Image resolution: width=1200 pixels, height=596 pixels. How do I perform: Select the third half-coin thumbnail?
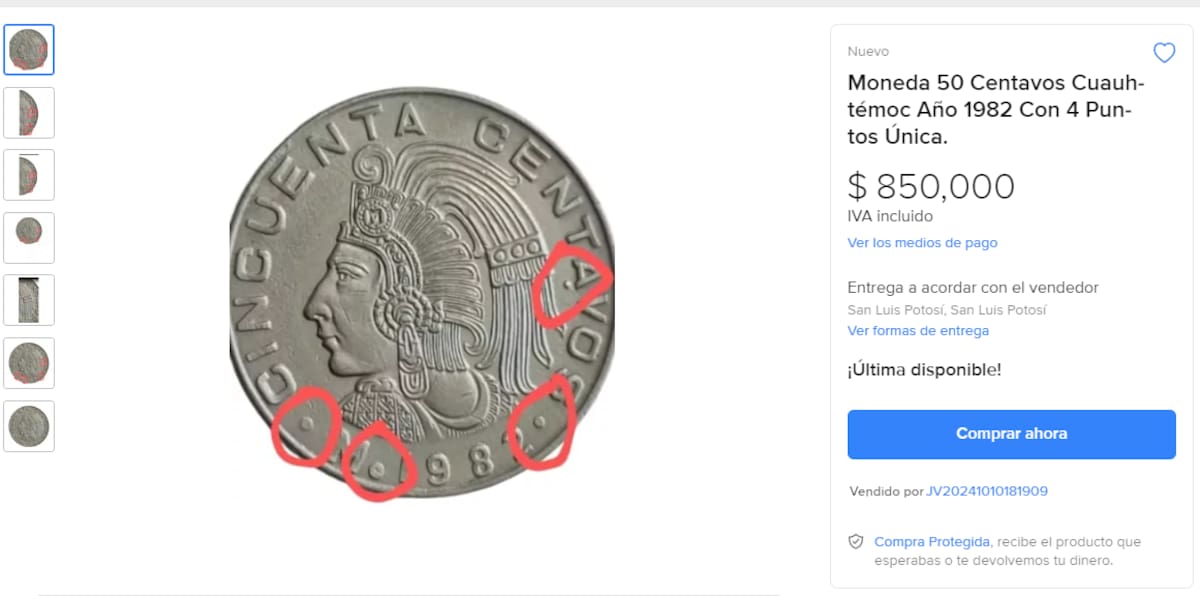click(x=29, y=175)
